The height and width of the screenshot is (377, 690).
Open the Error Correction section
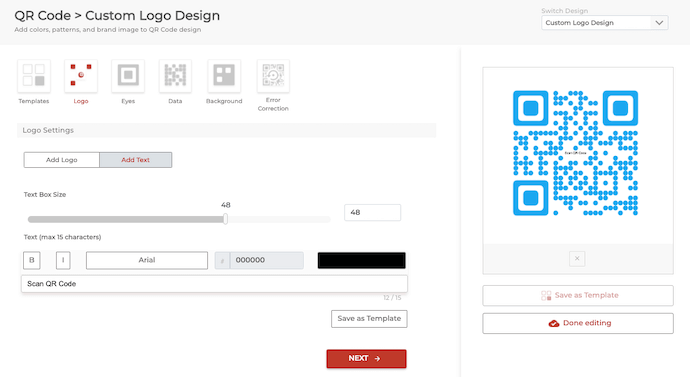[x=273, y=76]
